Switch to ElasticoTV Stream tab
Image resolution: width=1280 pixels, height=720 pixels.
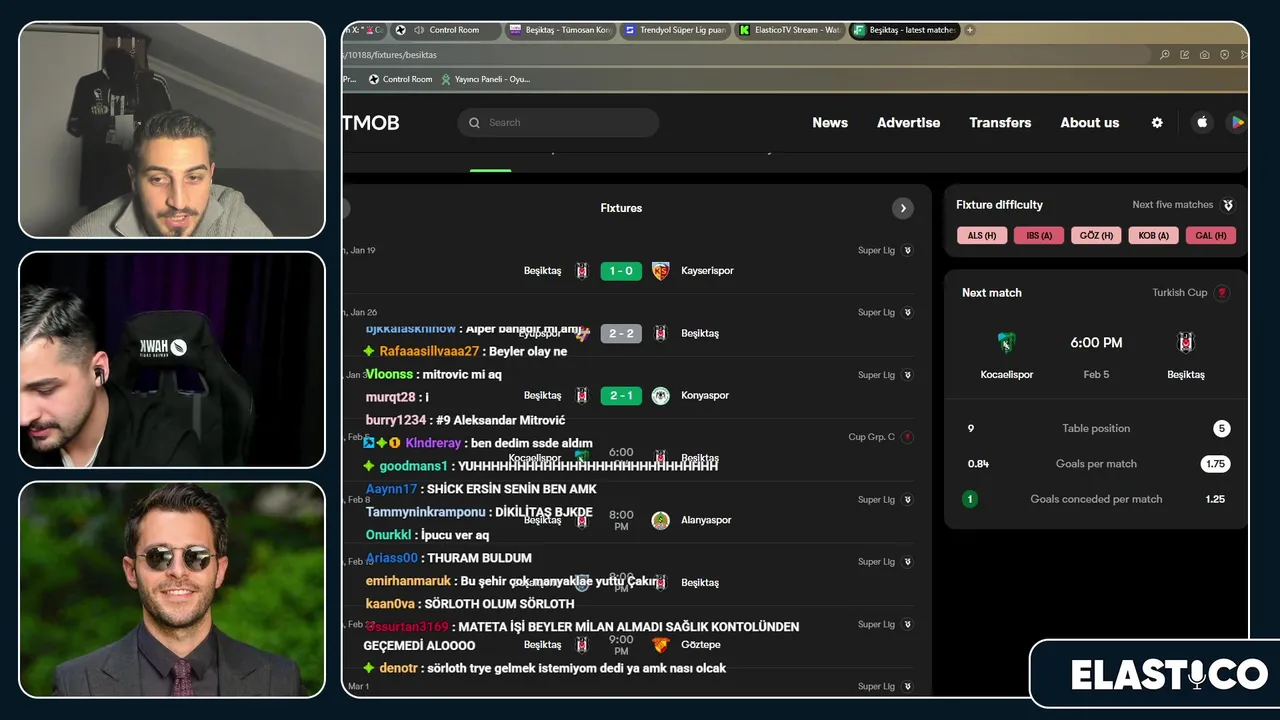(x=791, y=30)
